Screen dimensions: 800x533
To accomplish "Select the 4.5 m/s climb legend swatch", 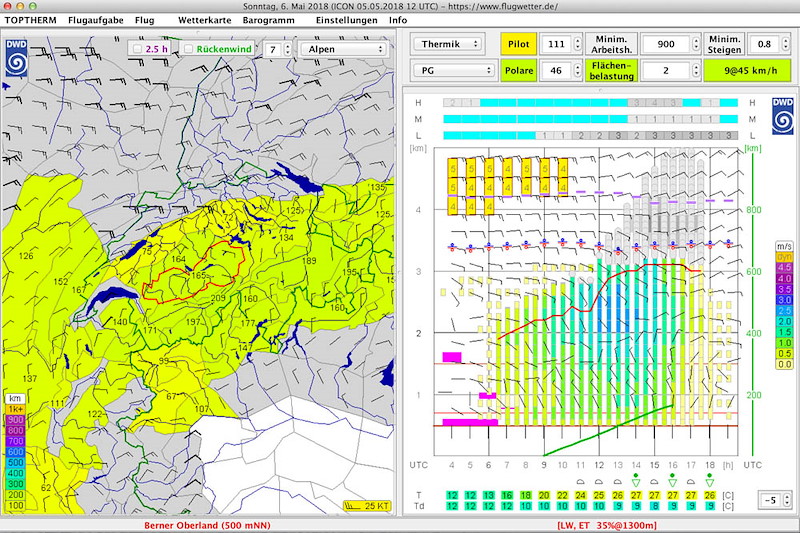I will [x=784, y=268].
